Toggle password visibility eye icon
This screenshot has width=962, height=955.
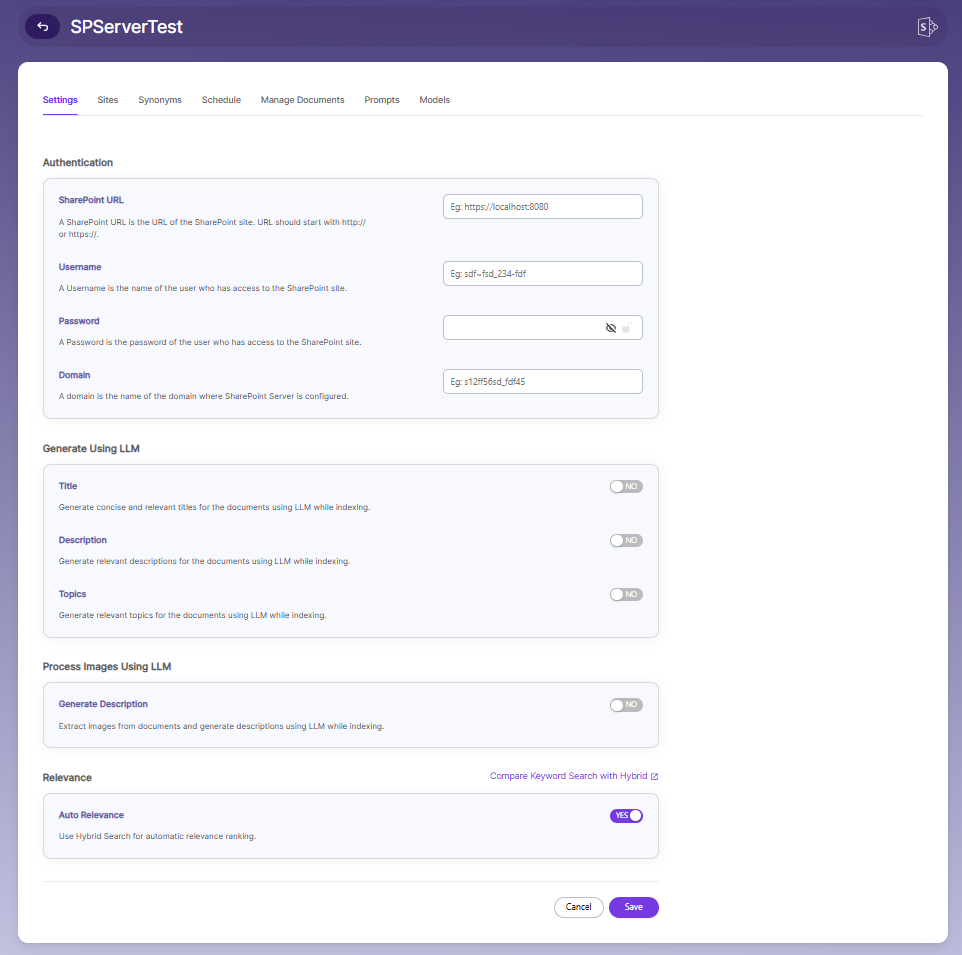[610, 328]
